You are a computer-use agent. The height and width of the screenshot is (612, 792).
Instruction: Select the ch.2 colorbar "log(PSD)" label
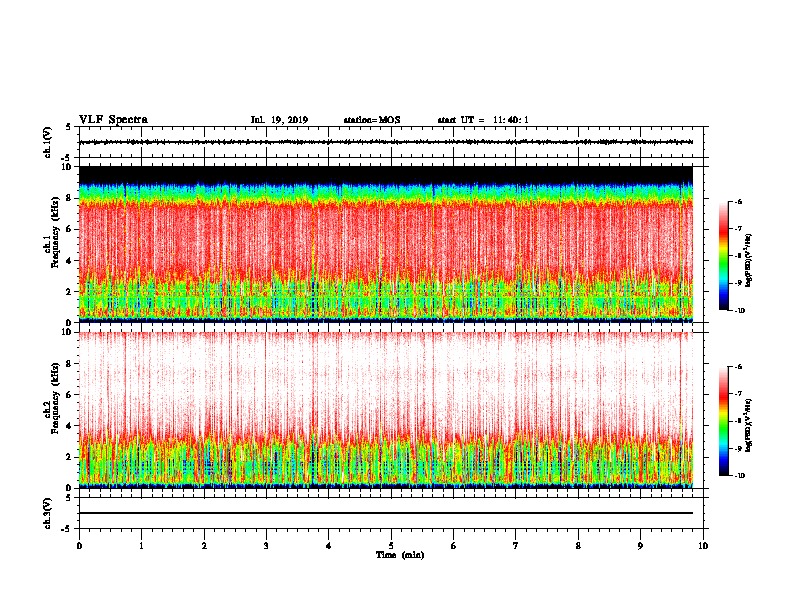(x=749, y=425)
